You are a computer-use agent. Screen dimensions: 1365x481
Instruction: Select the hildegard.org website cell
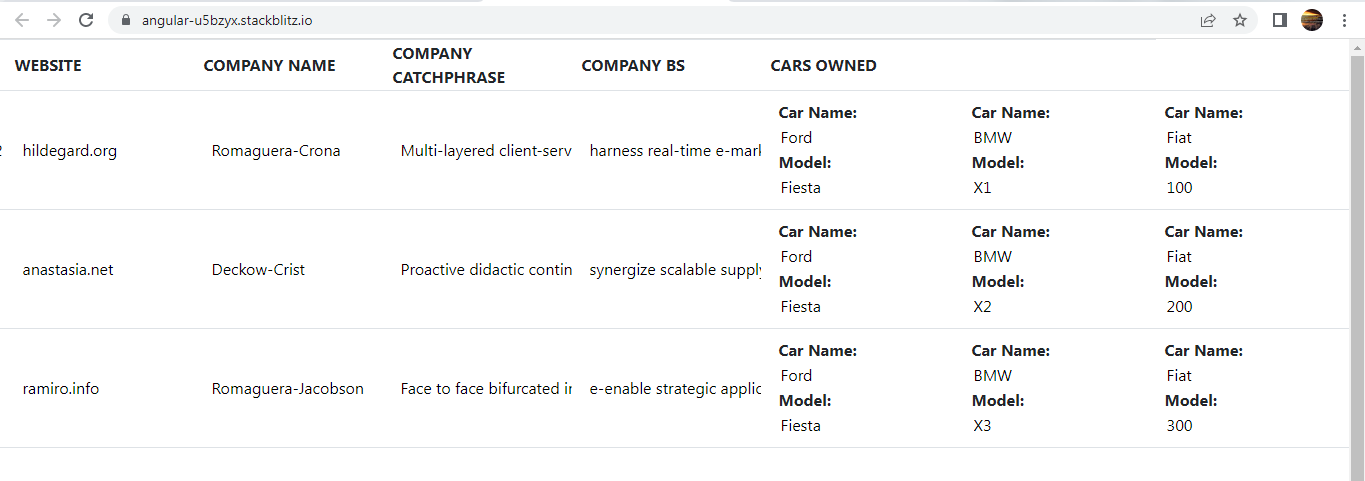70,151
